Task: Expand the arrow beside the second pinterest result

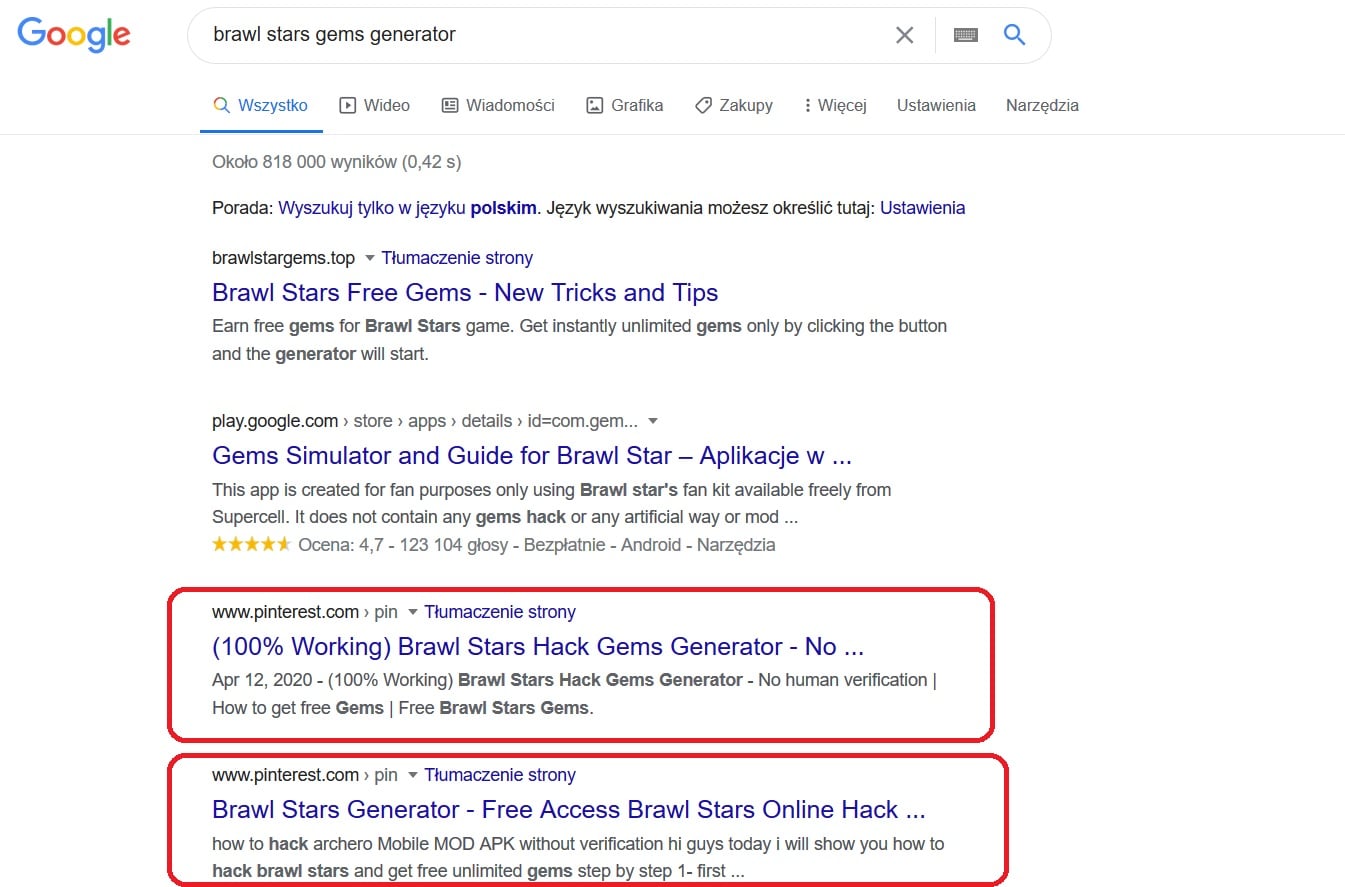Action: pyautogui.click(x=412, y=775)
